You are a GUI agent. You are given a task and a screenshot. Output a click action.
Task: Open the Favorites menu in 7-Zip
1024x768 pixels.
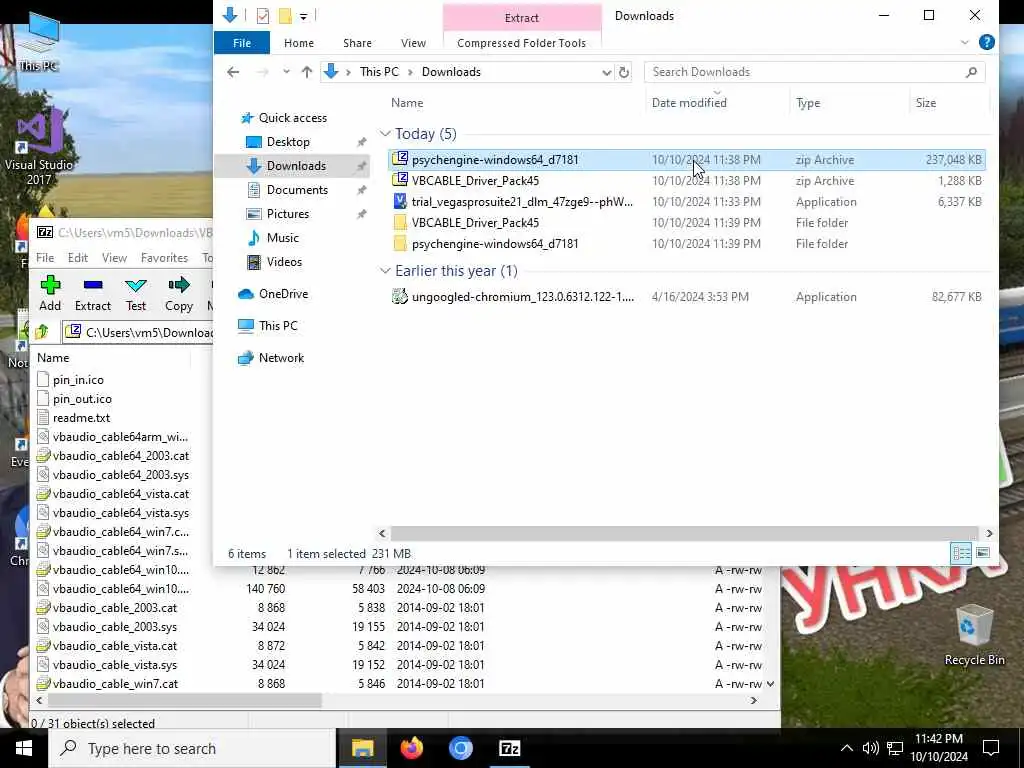click(164, 258)
